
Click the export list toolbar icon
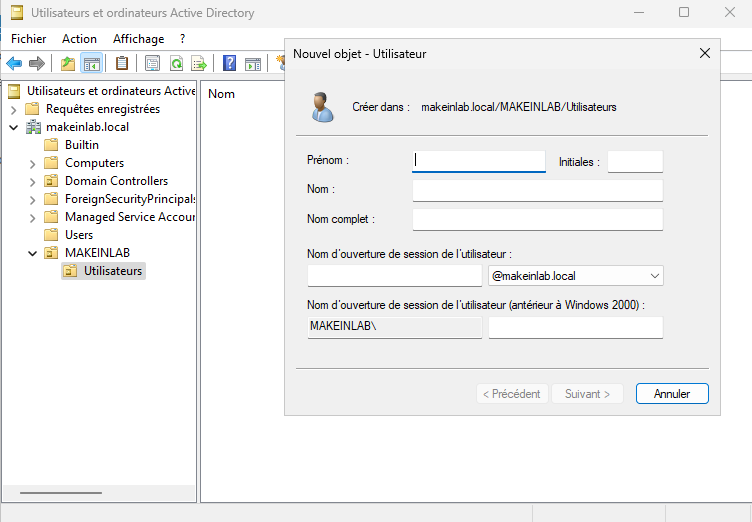[199, 64]
